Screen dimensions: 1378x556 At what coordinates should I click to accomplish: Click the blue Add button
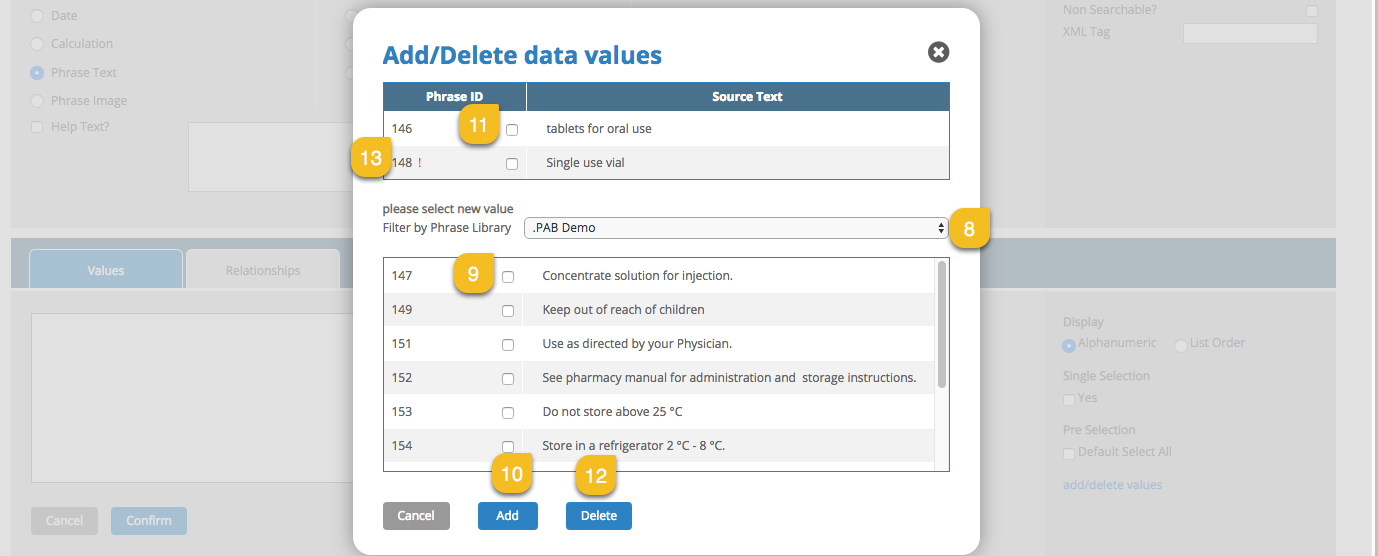pos(507,516)
